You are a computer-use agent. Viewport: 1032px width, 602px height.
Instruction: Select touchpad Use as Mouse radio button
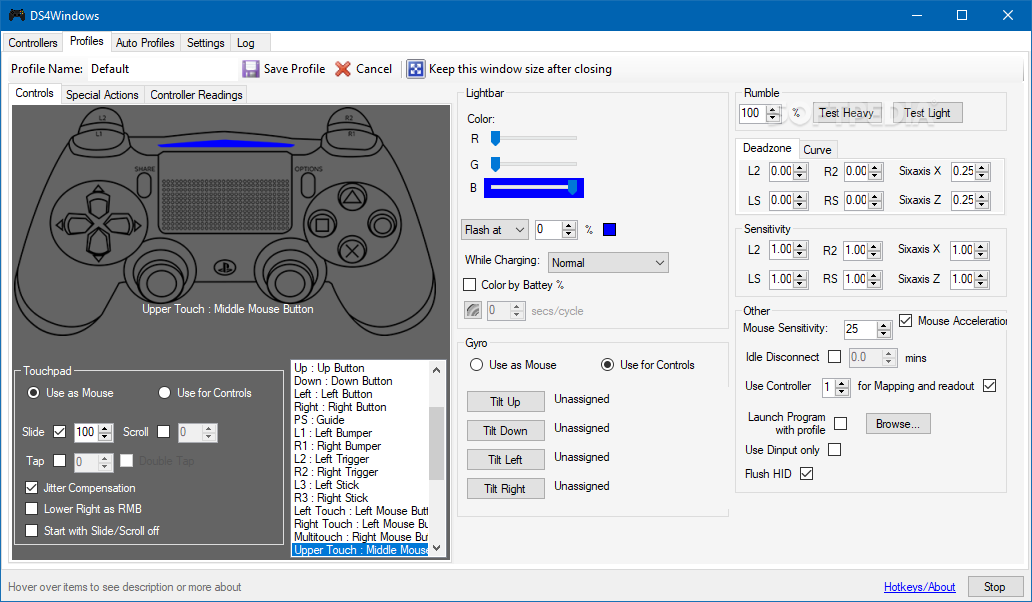33,393
